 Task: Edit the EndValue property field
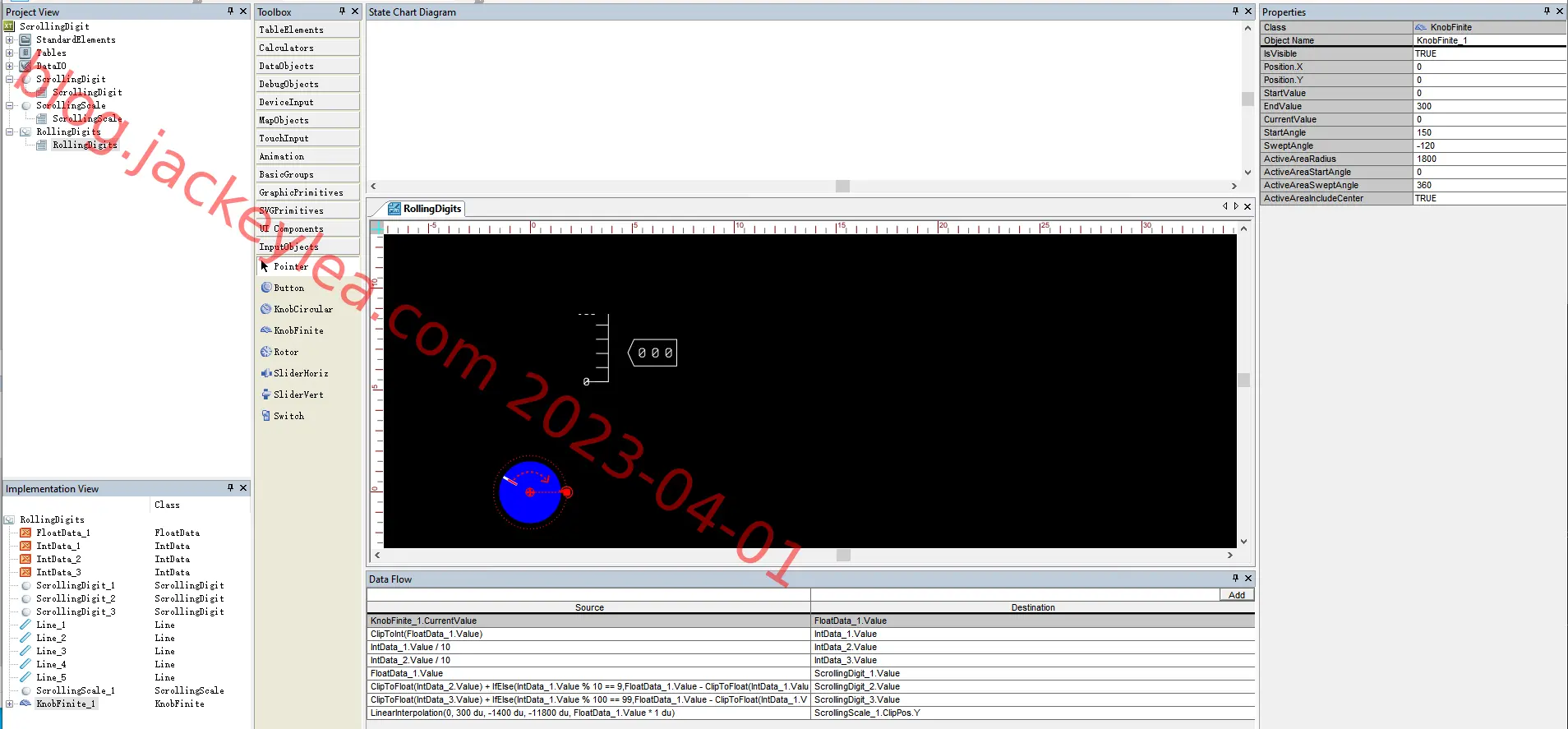click(x=1489, y=106)
